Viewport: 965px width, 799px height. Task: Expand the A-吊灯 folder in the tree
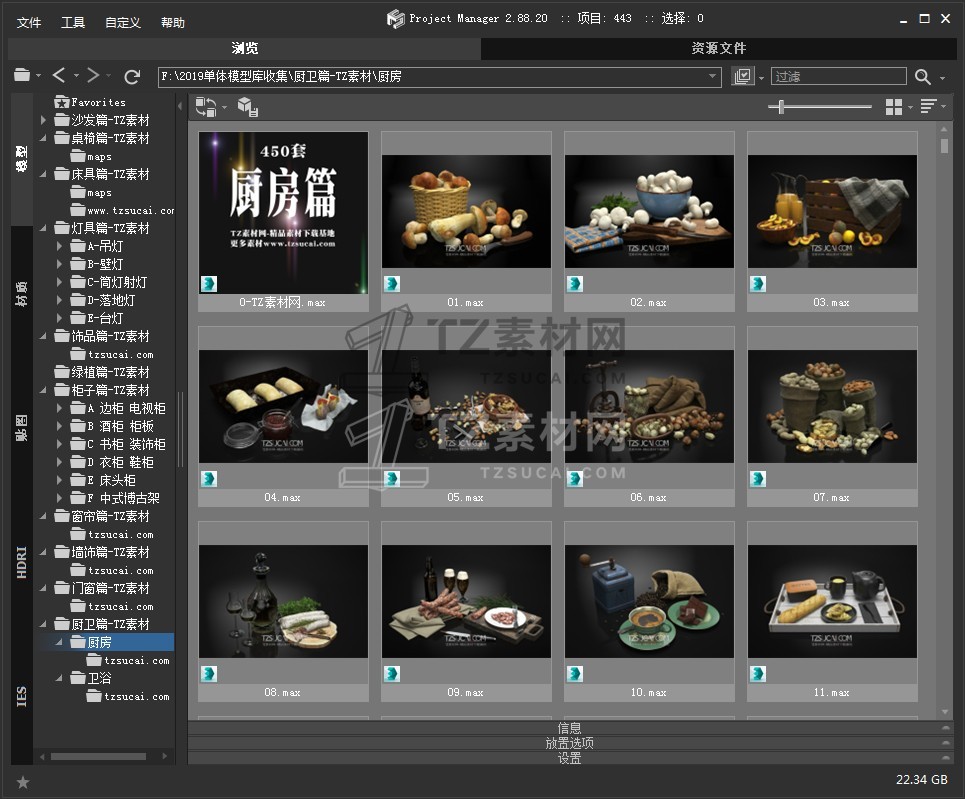(60, 246)
